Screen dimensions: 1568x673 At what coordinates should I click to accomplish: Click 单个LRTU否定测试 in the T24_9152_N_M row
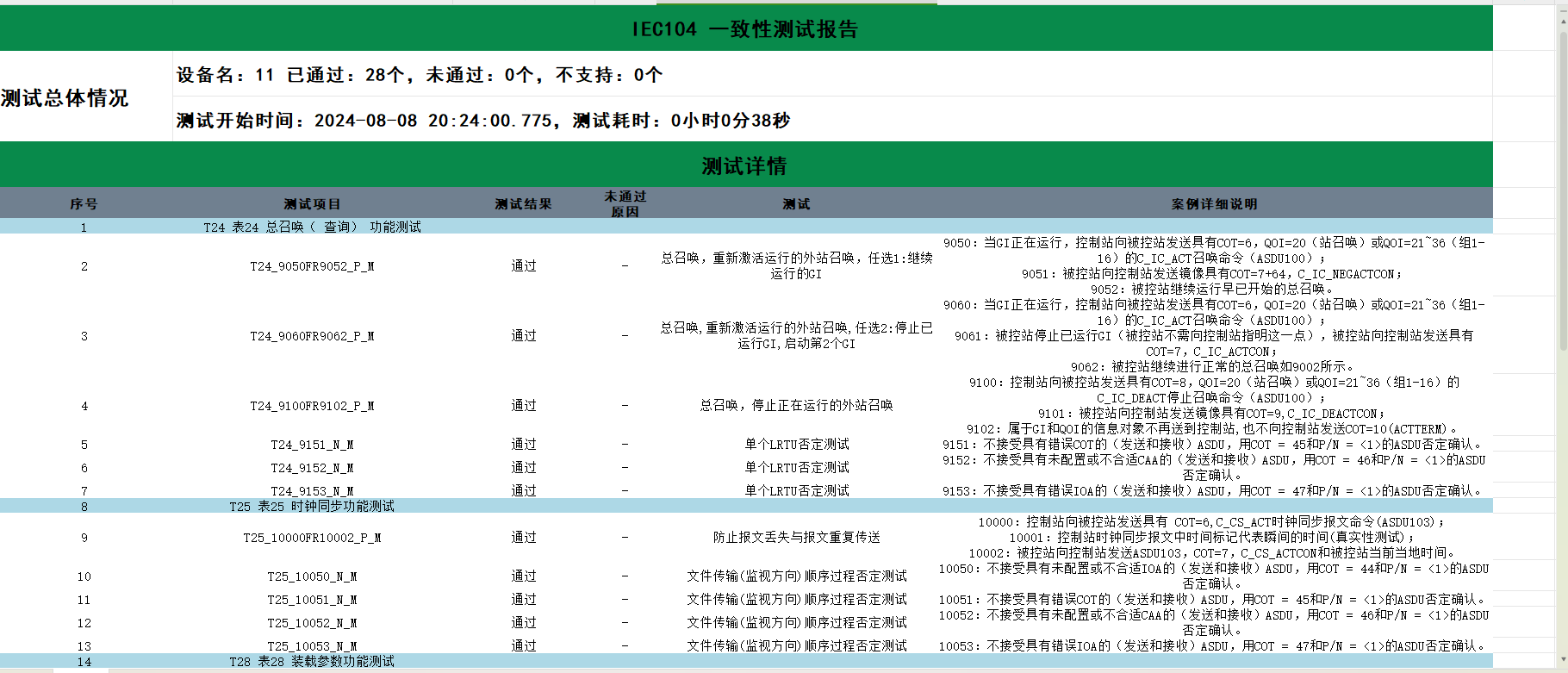point(796,468)
